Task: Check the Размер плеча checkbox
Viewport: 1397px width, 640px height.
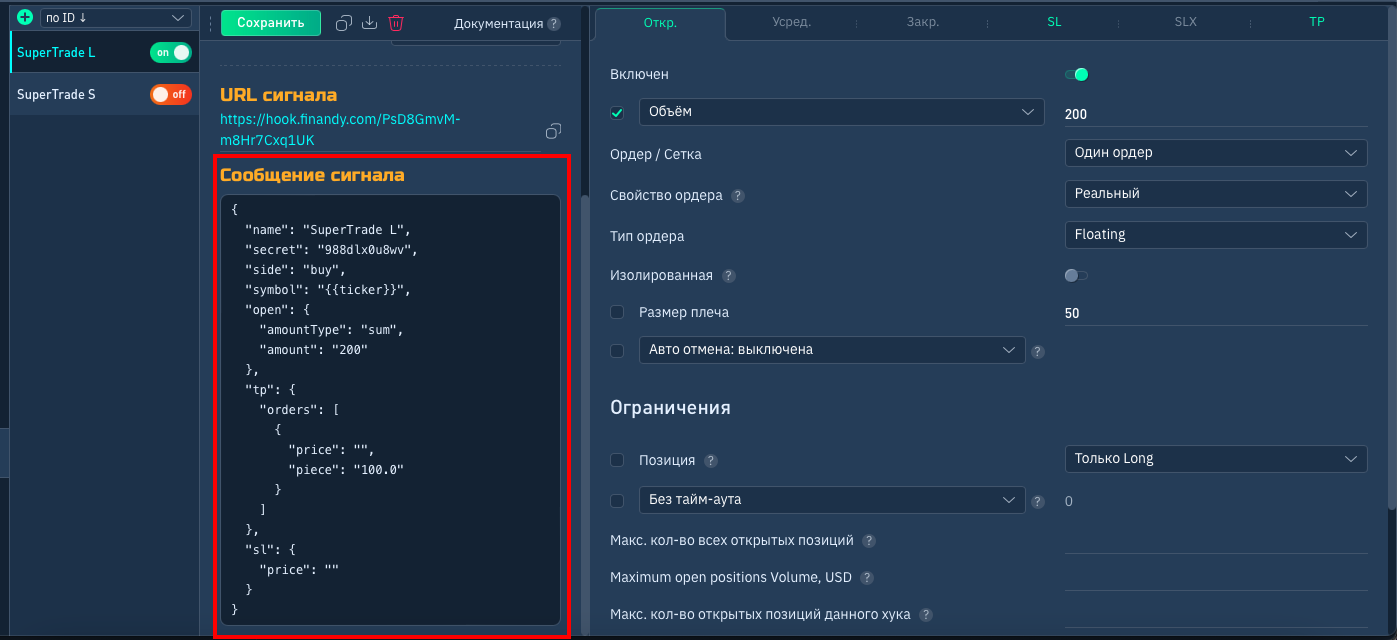Action: point(617,312)
